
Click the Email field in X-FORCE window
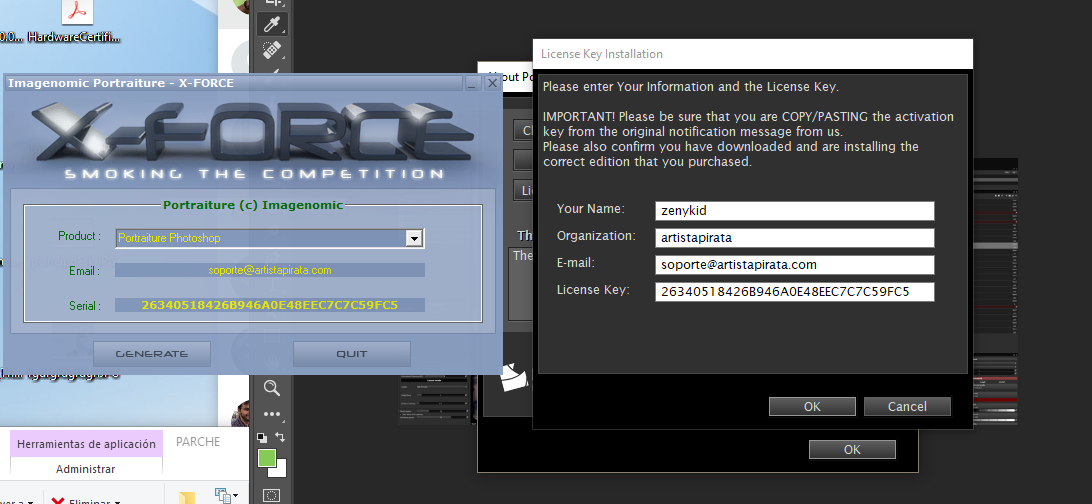pyautogui.click(x=270, y=270)
